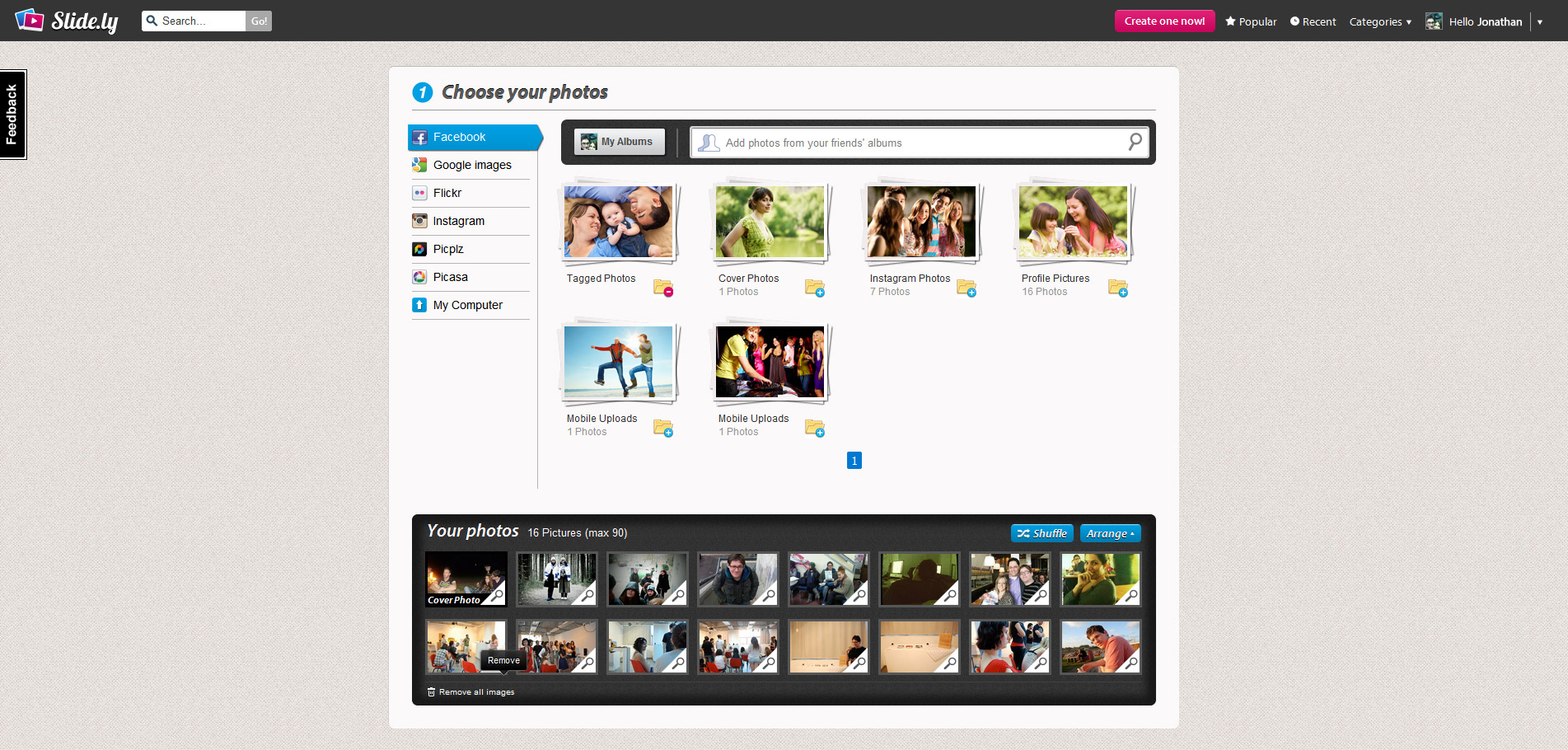
Task: Add the Profile Pictures album via its folder icon
Action: [1118, 288]
